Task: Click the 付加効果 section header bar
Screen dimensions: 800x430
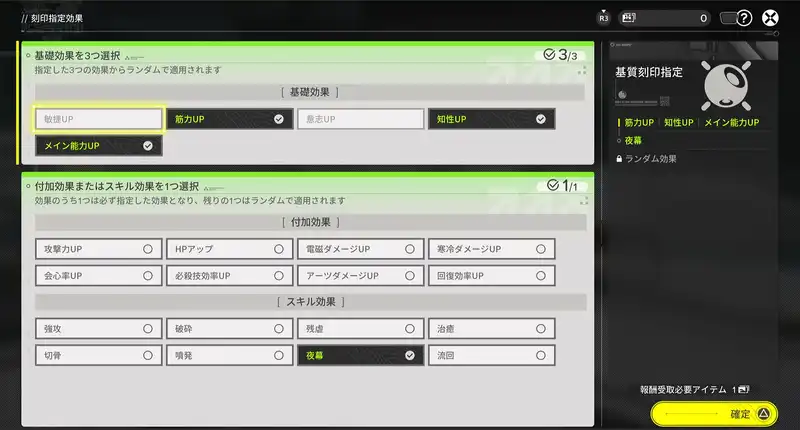Action: 311,222
